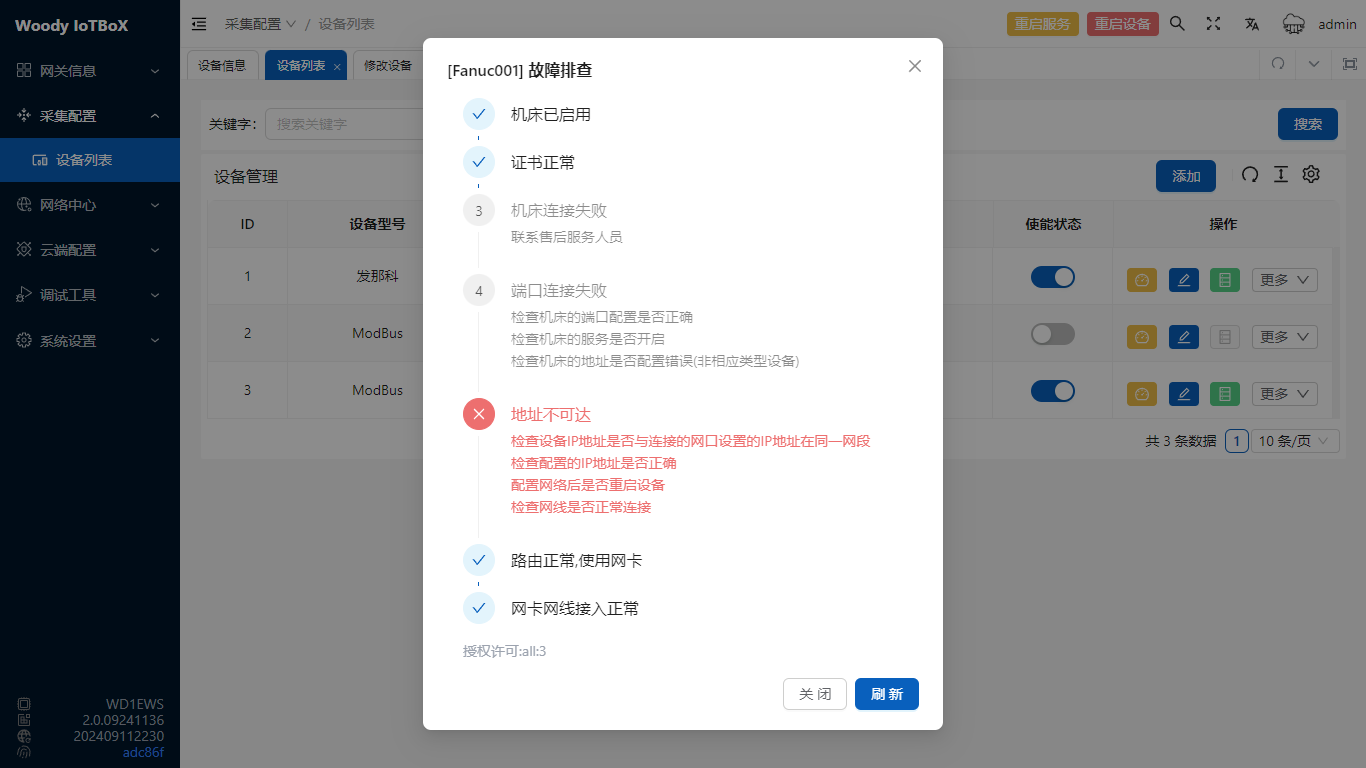Image resolution: width=1366 pixels, height=768 pixels.
Task: Collapse sidebar with the hamburger icon
Action: click(199, 24)
